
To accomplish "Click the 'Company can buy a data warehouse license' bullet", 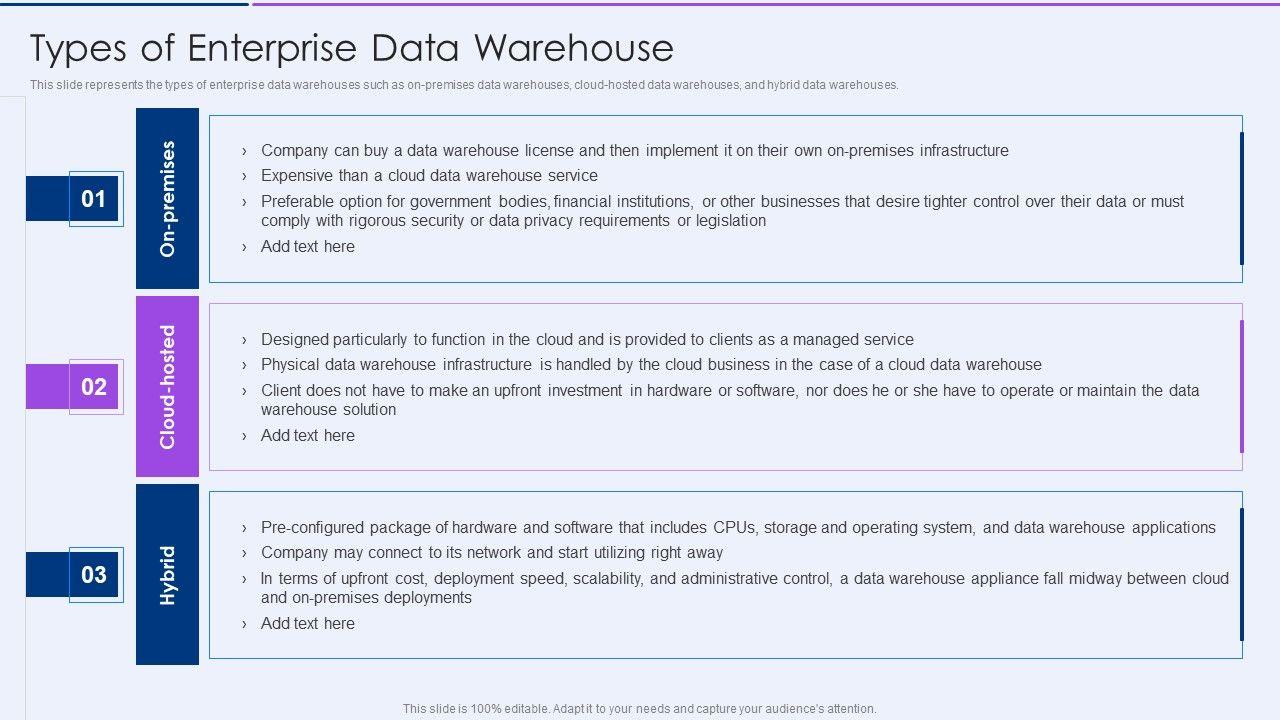I will click(634, 151).
